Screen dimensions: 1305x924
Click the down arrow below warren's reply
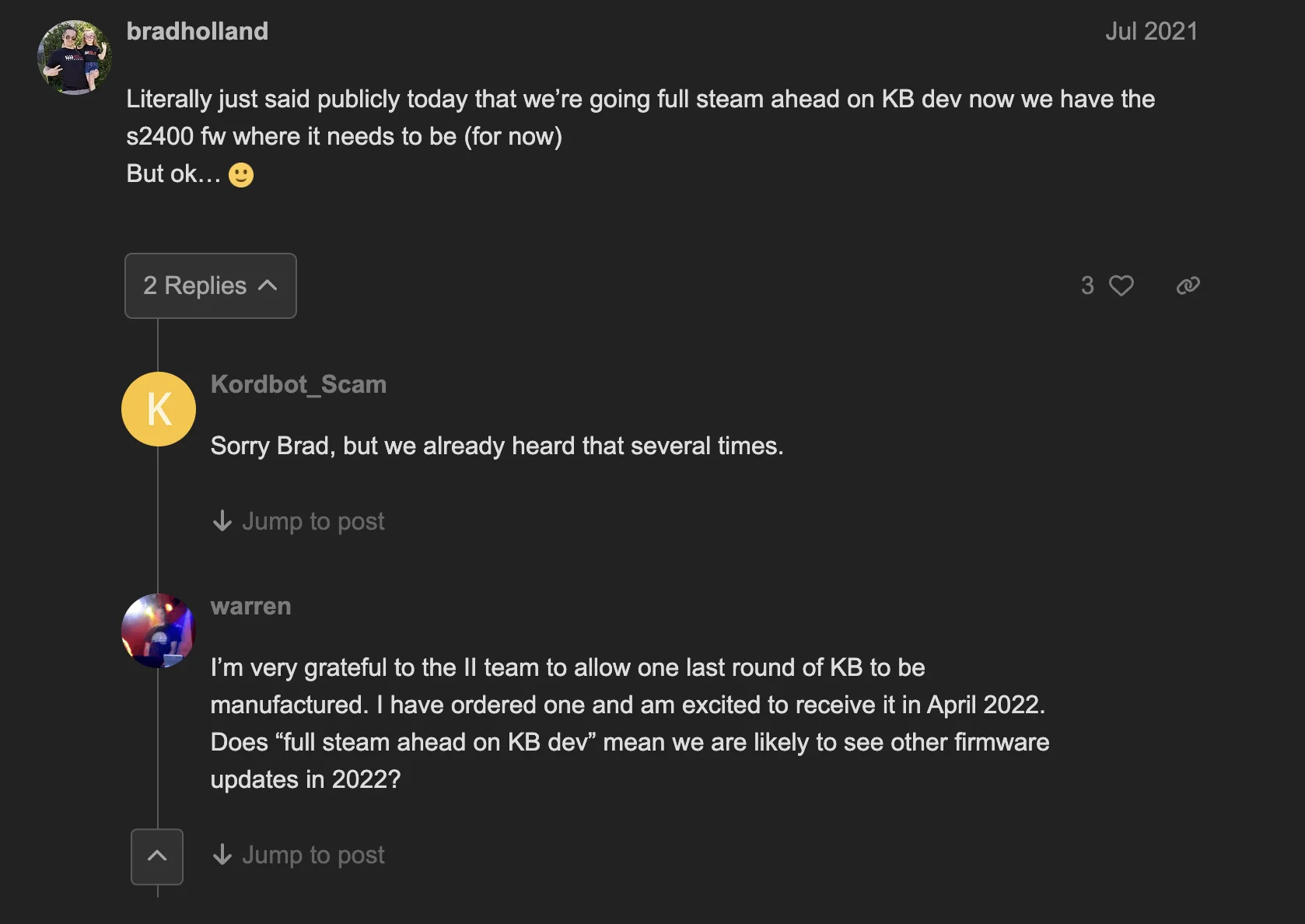tap(222, 855)
